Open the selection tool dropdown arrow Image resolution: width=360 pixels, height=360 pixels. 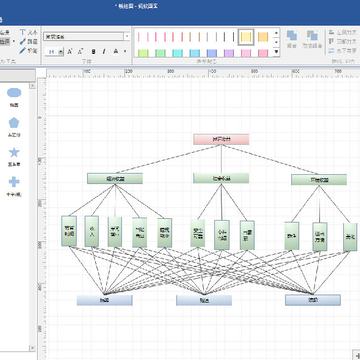coord(14,42)
